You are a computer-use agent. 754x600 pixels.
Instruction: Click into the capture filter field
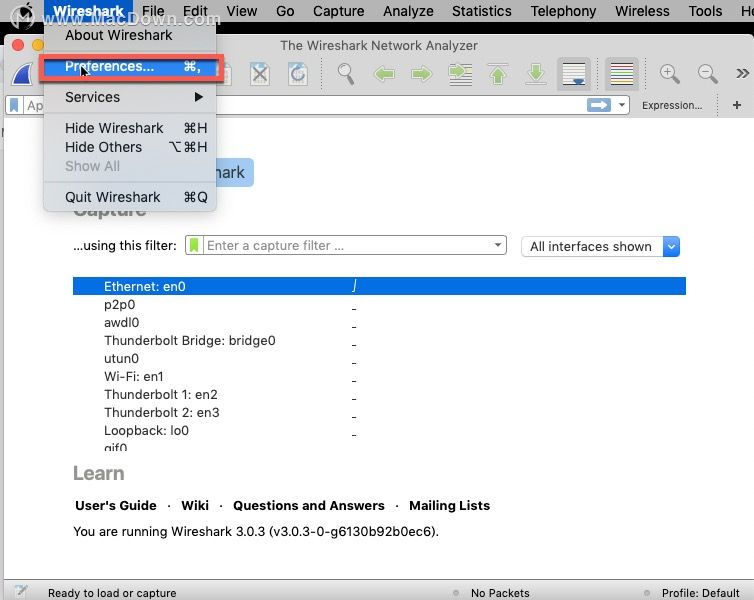point(346,245)
